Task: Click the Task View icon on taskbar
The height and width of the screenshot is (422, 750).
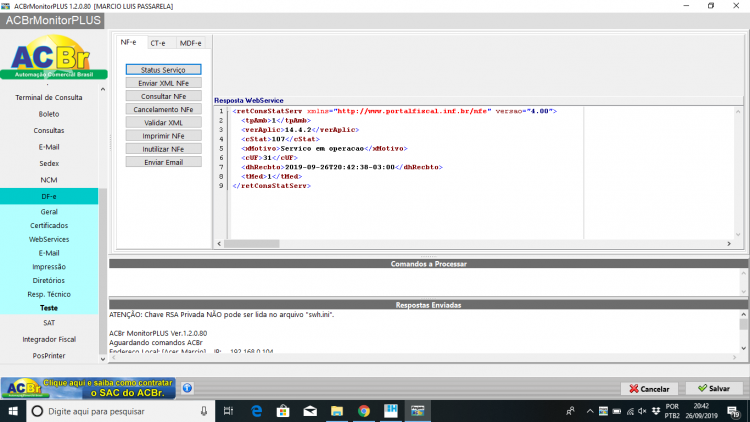Action: click(228, 411)
